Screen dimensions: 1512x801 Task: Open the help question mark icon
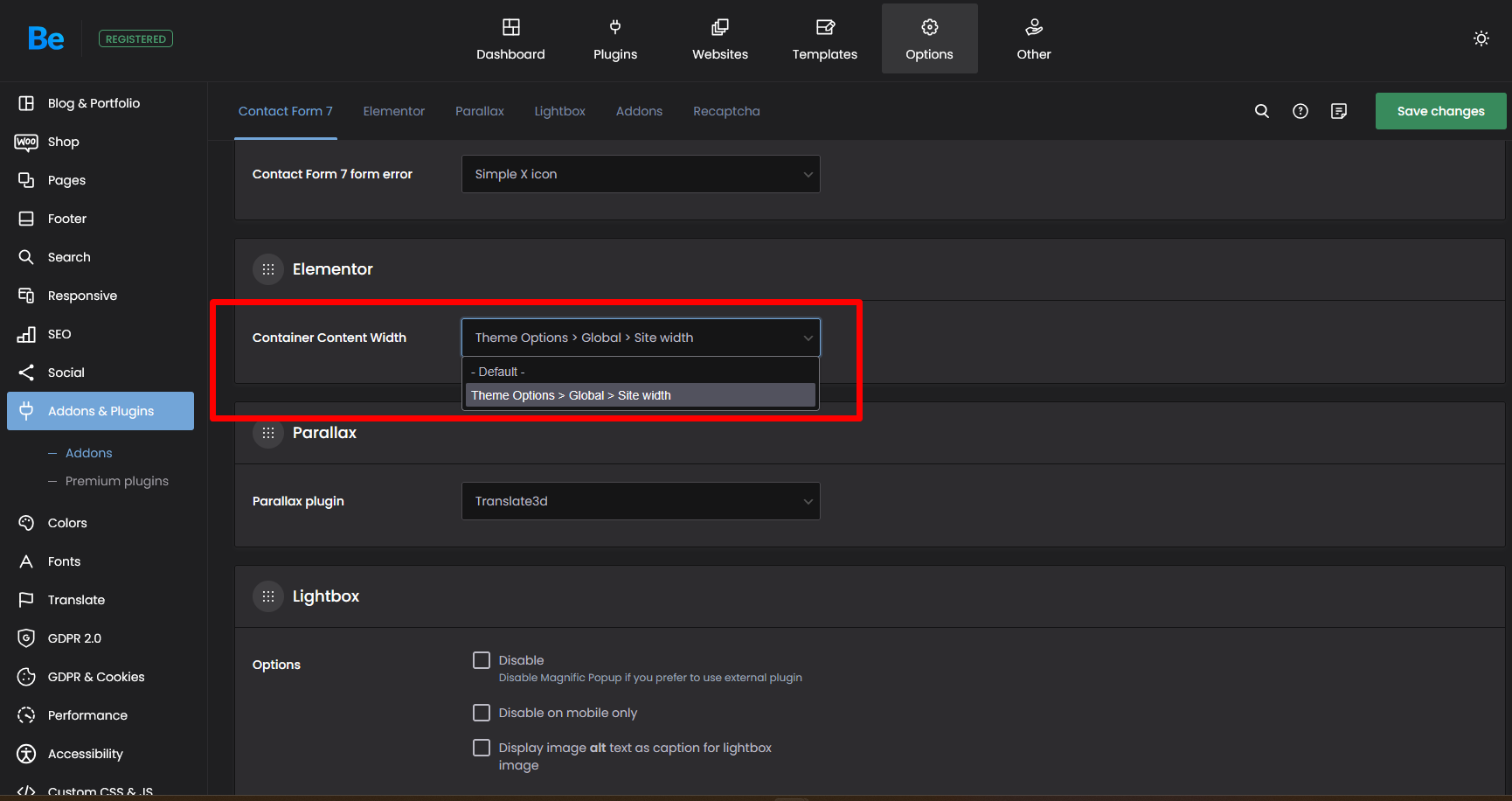pos(1300,111)
